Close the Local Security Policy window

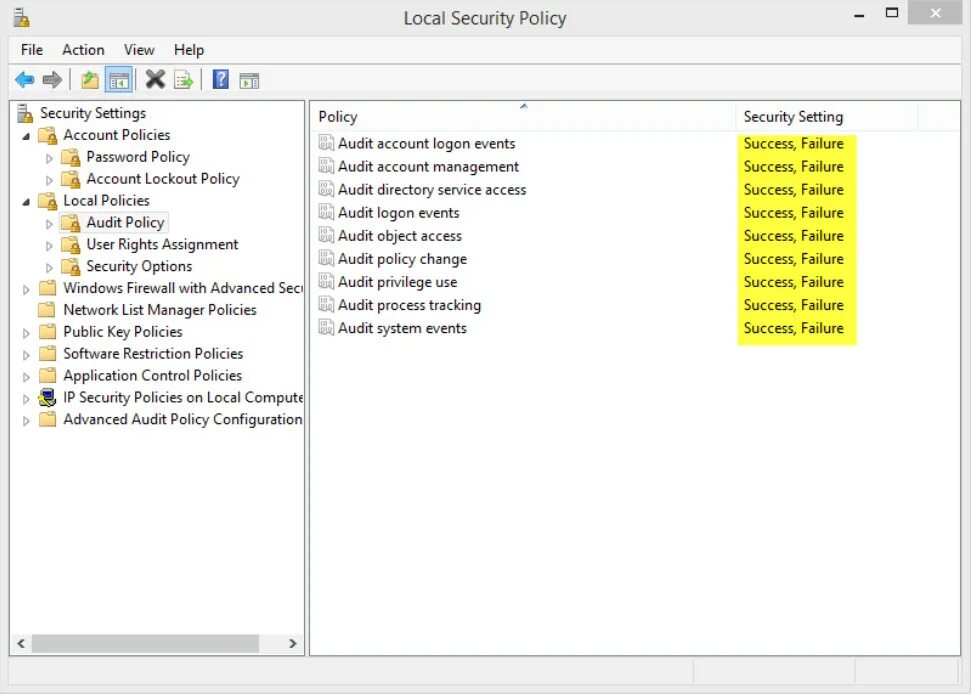[936, 13]
